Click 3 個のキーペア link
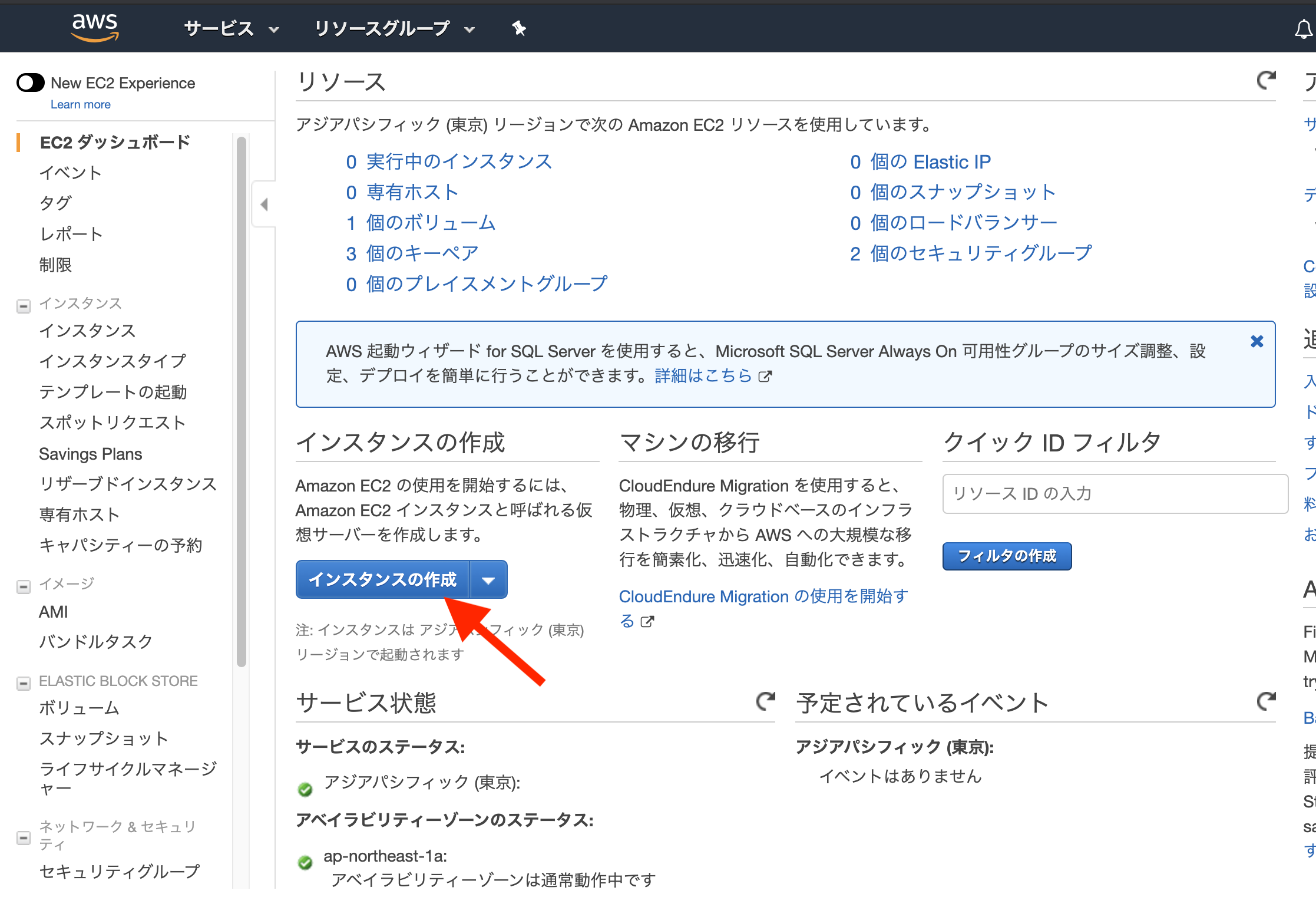The image size is (1316, 897). point(412,253)
